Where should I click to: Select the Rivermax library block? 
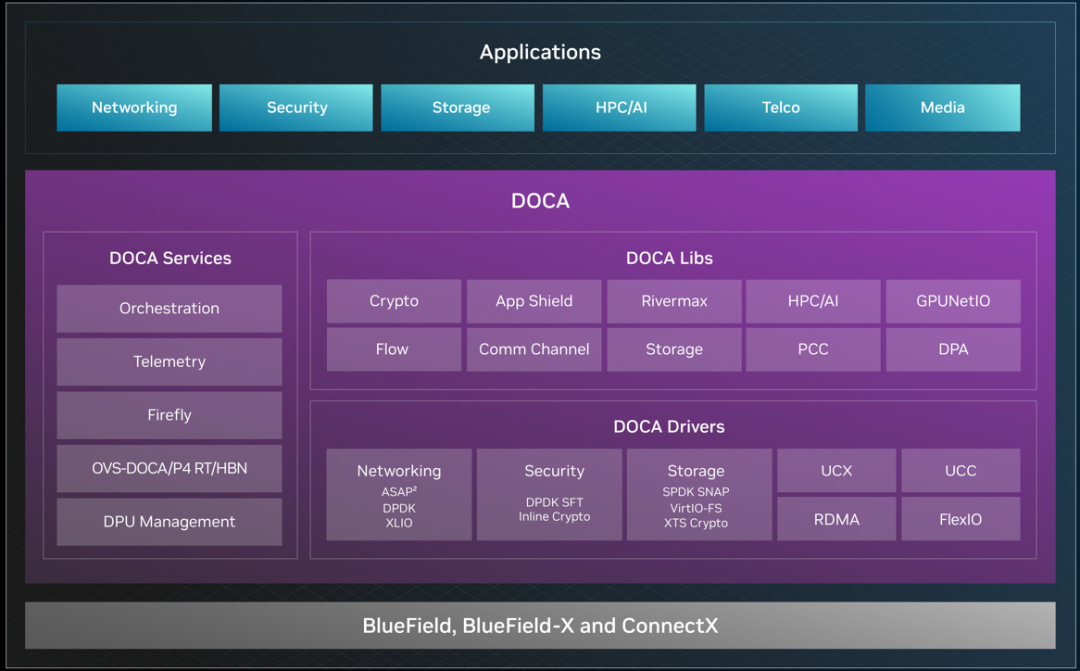click(673, 300)
